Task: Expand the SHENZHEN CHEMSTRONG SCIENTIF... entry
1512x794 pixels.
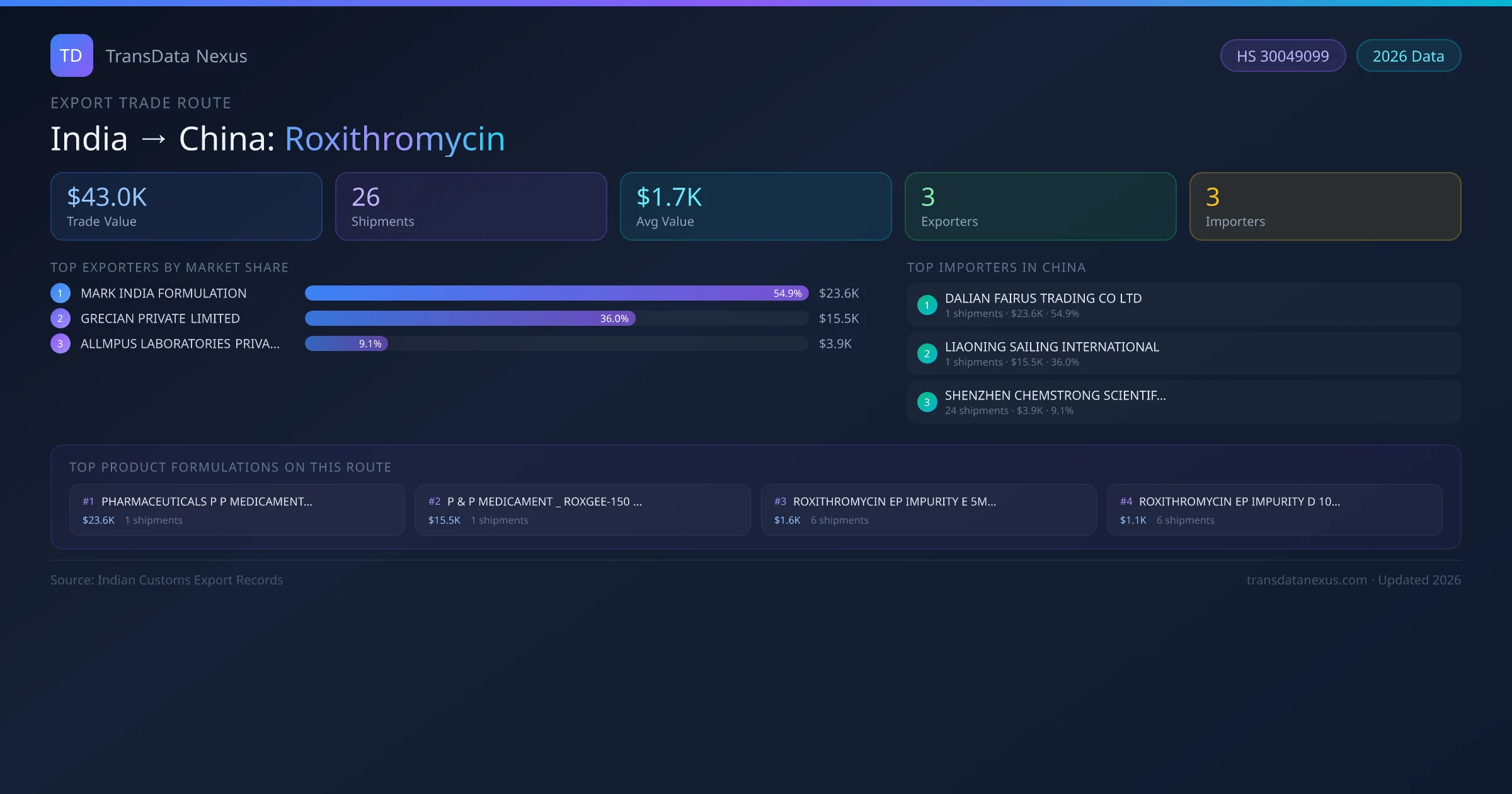Action: 1055,396
